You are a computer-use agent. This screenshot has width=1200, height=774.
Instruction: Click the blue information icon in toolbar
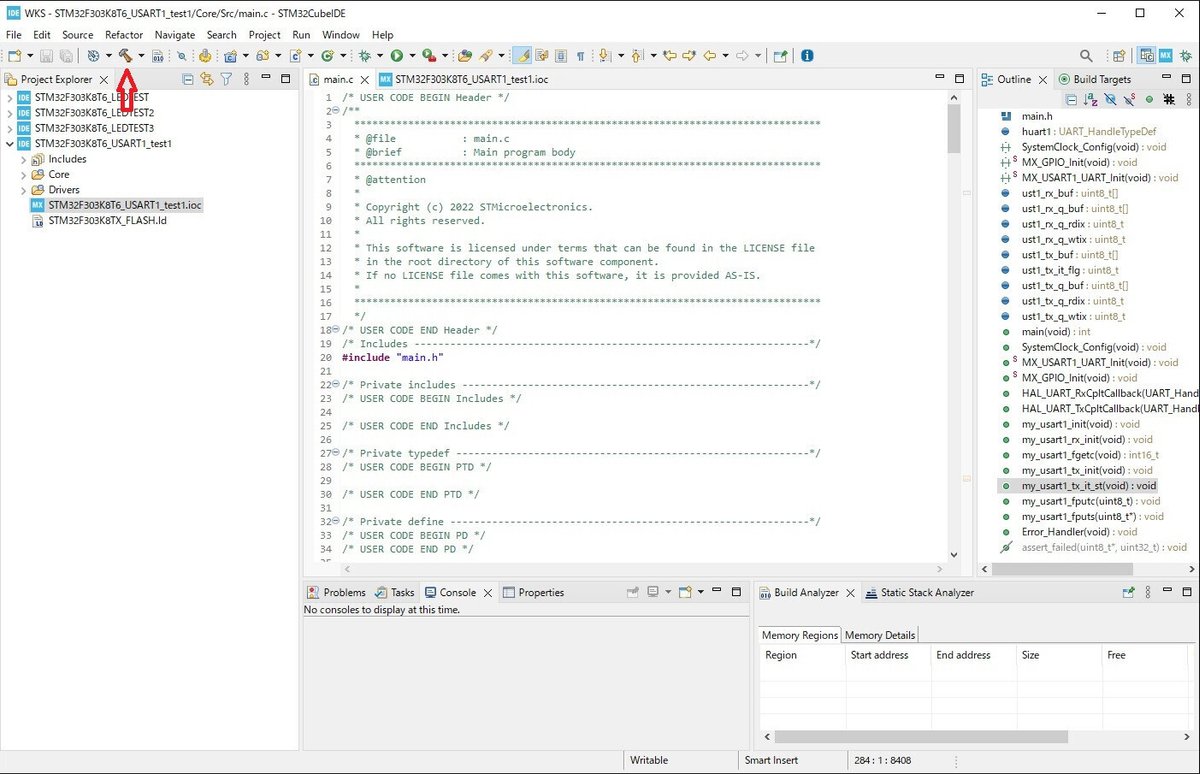point(807,55)
